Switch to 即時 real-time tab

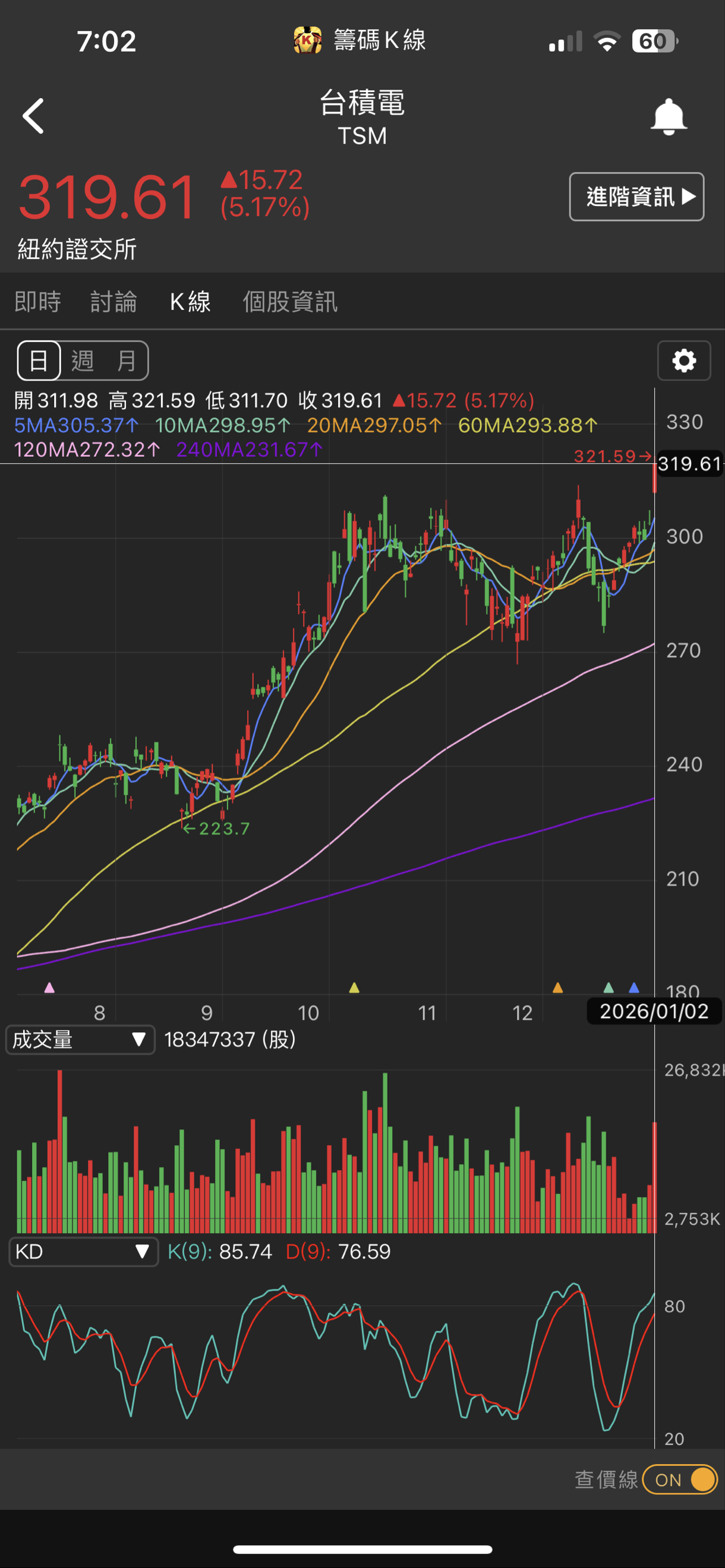pos(38,301)
